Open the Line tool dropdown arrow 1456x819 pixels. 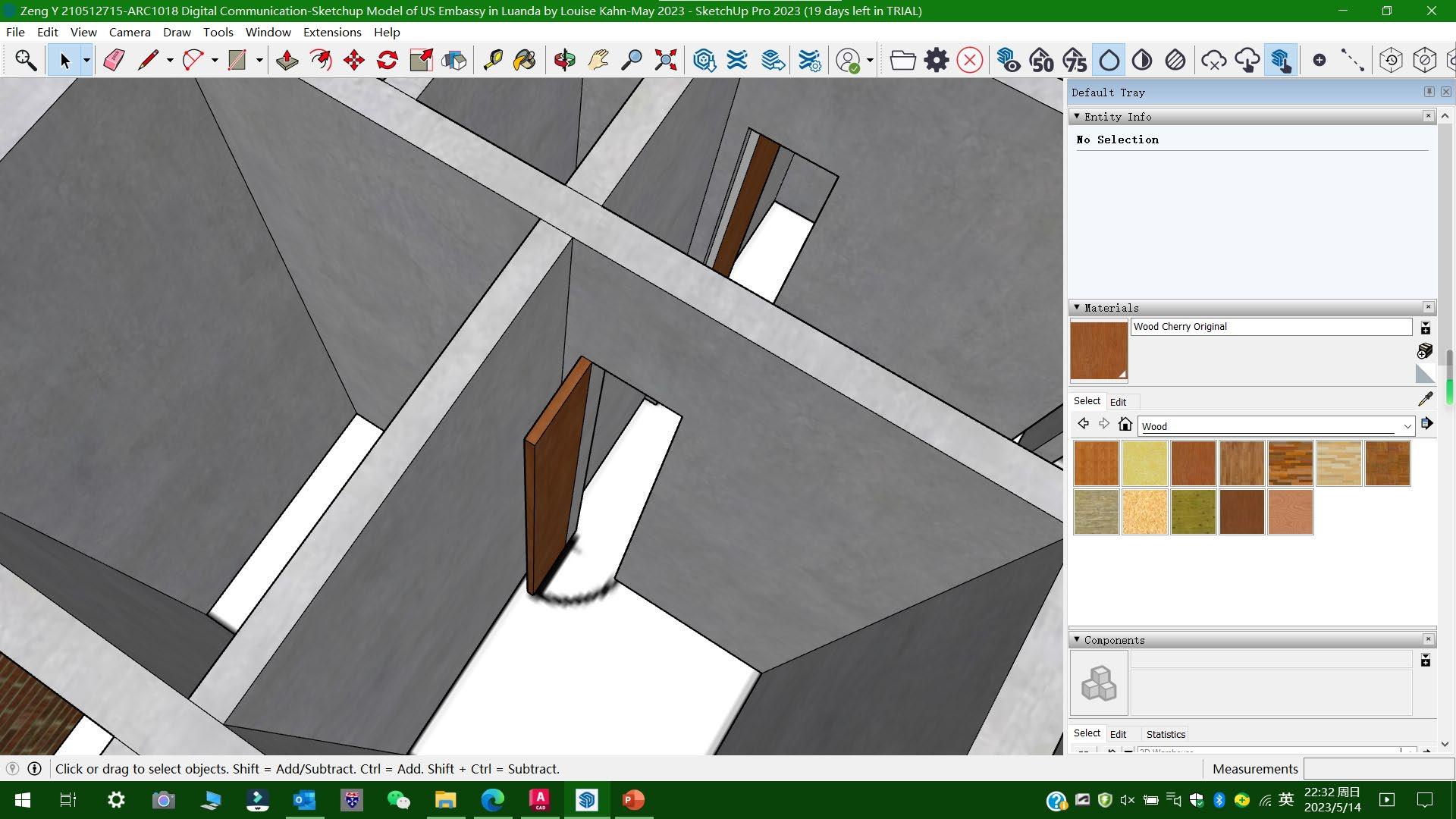tap(170, 60)
